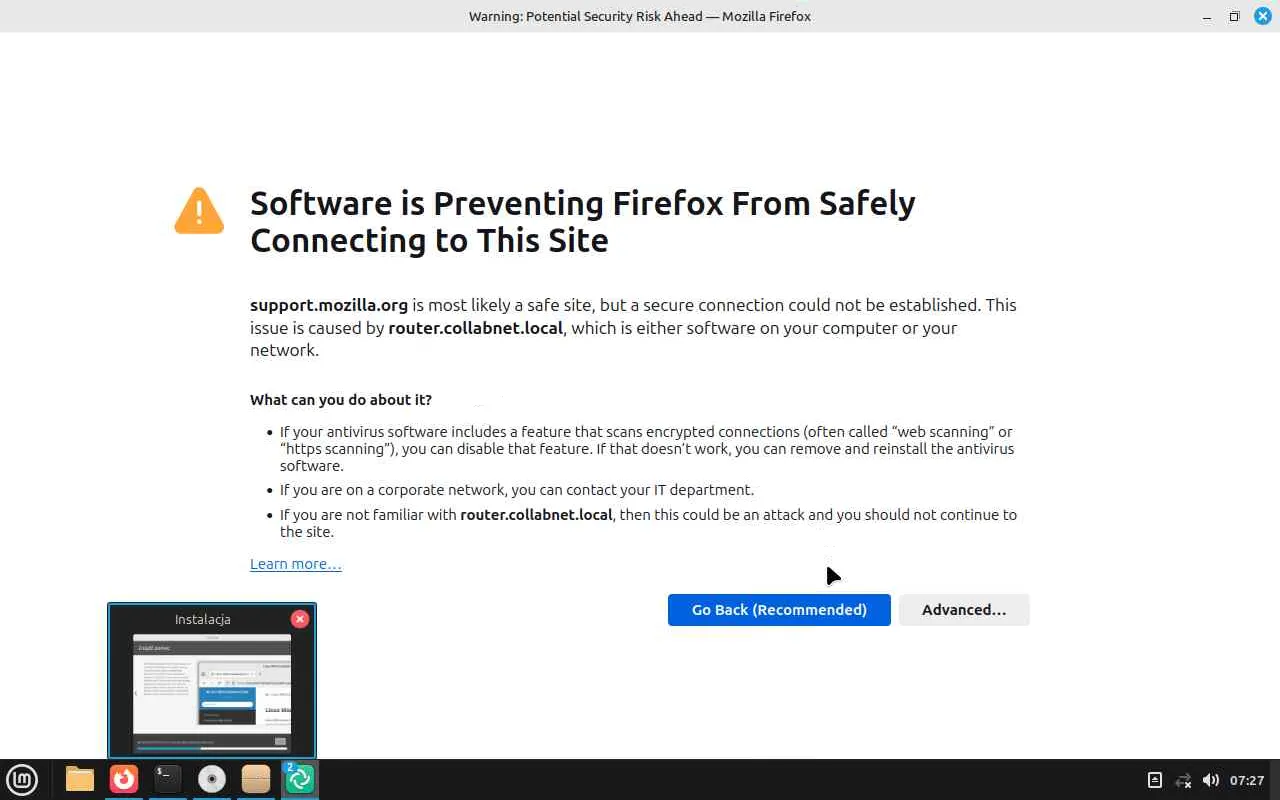1280x800 pixels.
Task: Show the calendar from the 07:27 clock
Action: 1247,780
